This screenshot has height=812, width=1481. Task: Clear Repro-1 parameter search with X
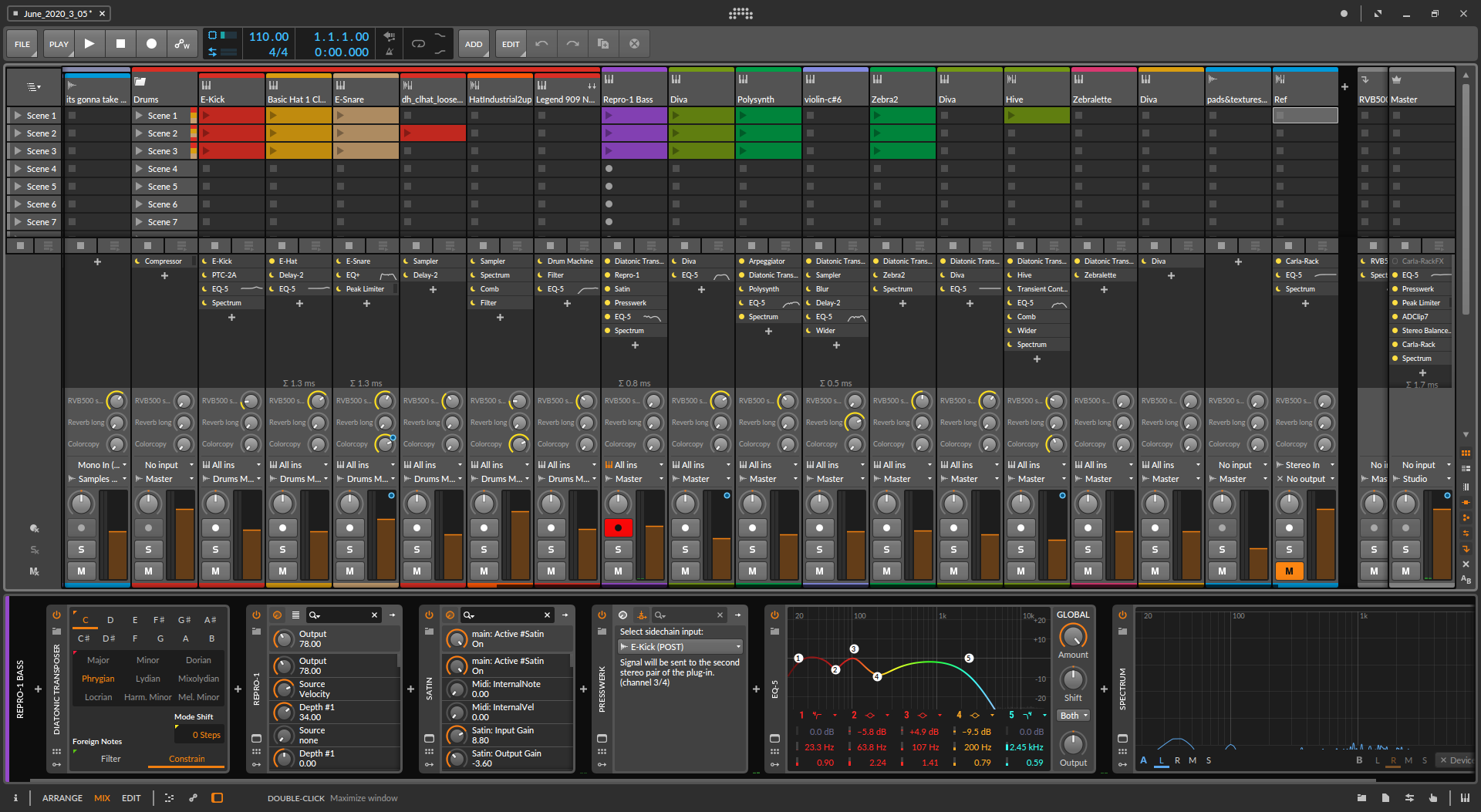click(374, 615)
